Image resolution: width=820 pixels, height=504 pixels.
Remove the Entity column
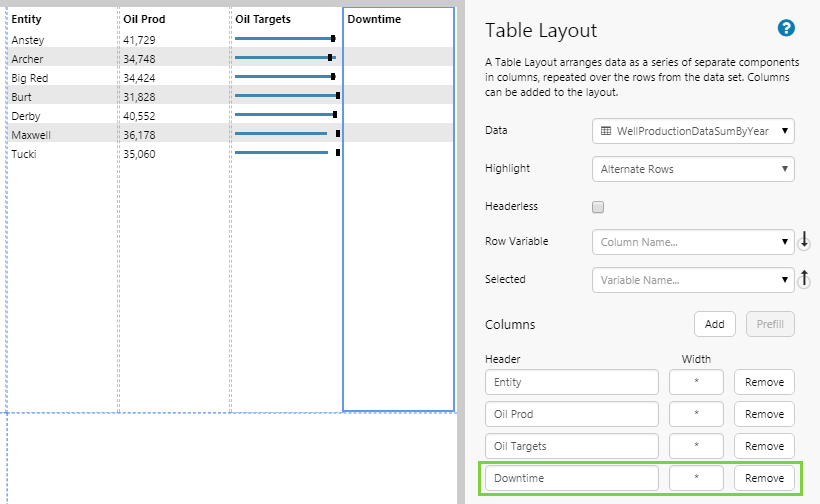(x=764, y=382)
